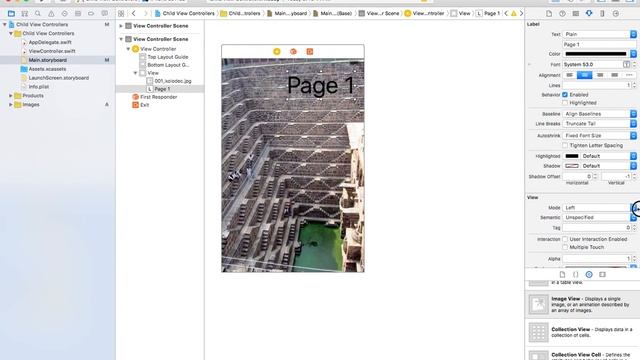Open the Debug navigator icon
Viewport: 640px width, 360px height.
78,13
